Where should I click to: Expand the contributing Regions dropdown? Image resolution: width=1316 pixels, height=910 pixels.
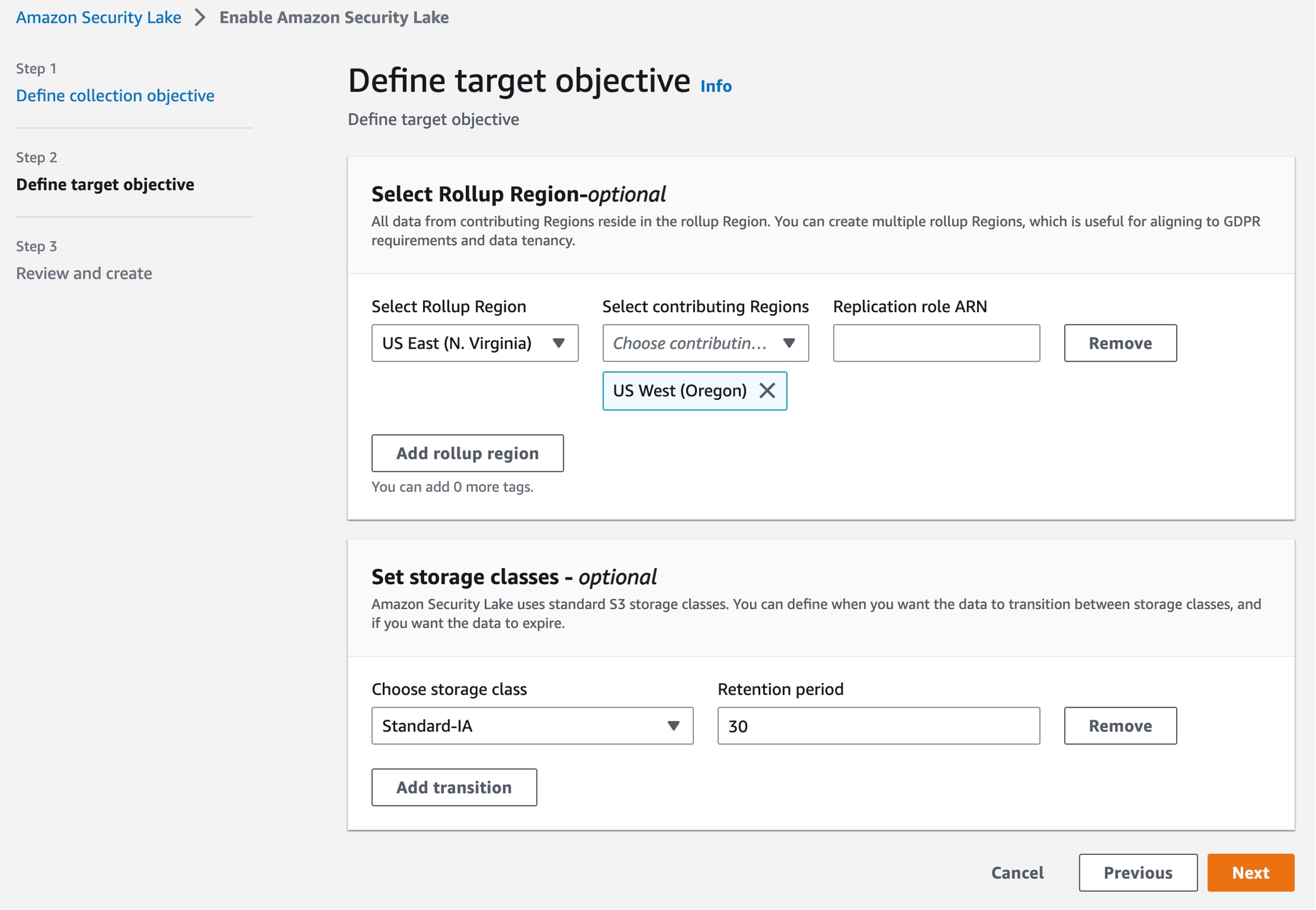[705, 344]
